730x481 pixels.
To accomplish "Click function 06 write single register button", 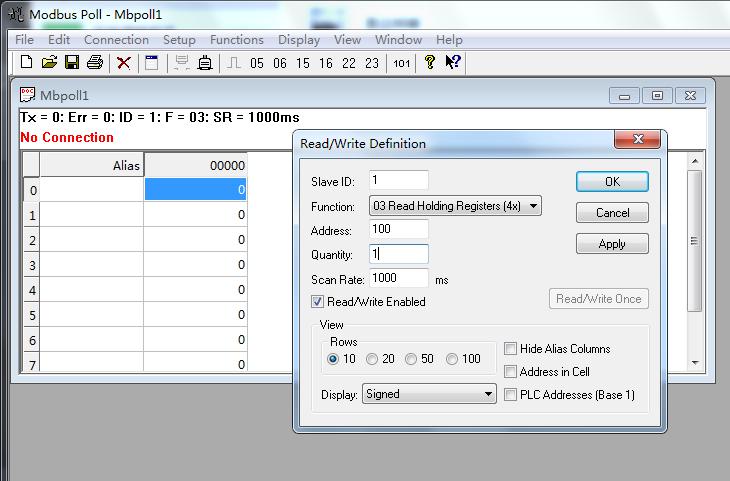I will [280, 63].
